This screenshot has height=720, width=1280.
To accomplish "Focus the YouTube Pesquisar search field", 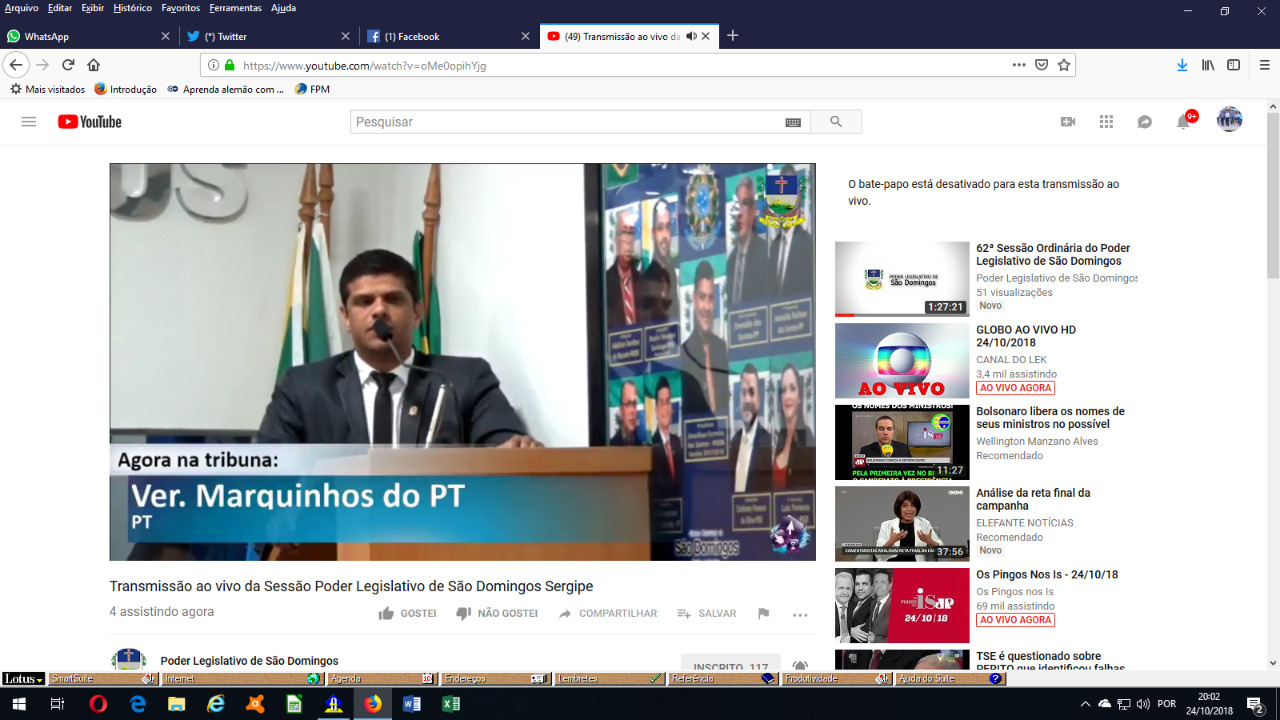I will 567,122.
